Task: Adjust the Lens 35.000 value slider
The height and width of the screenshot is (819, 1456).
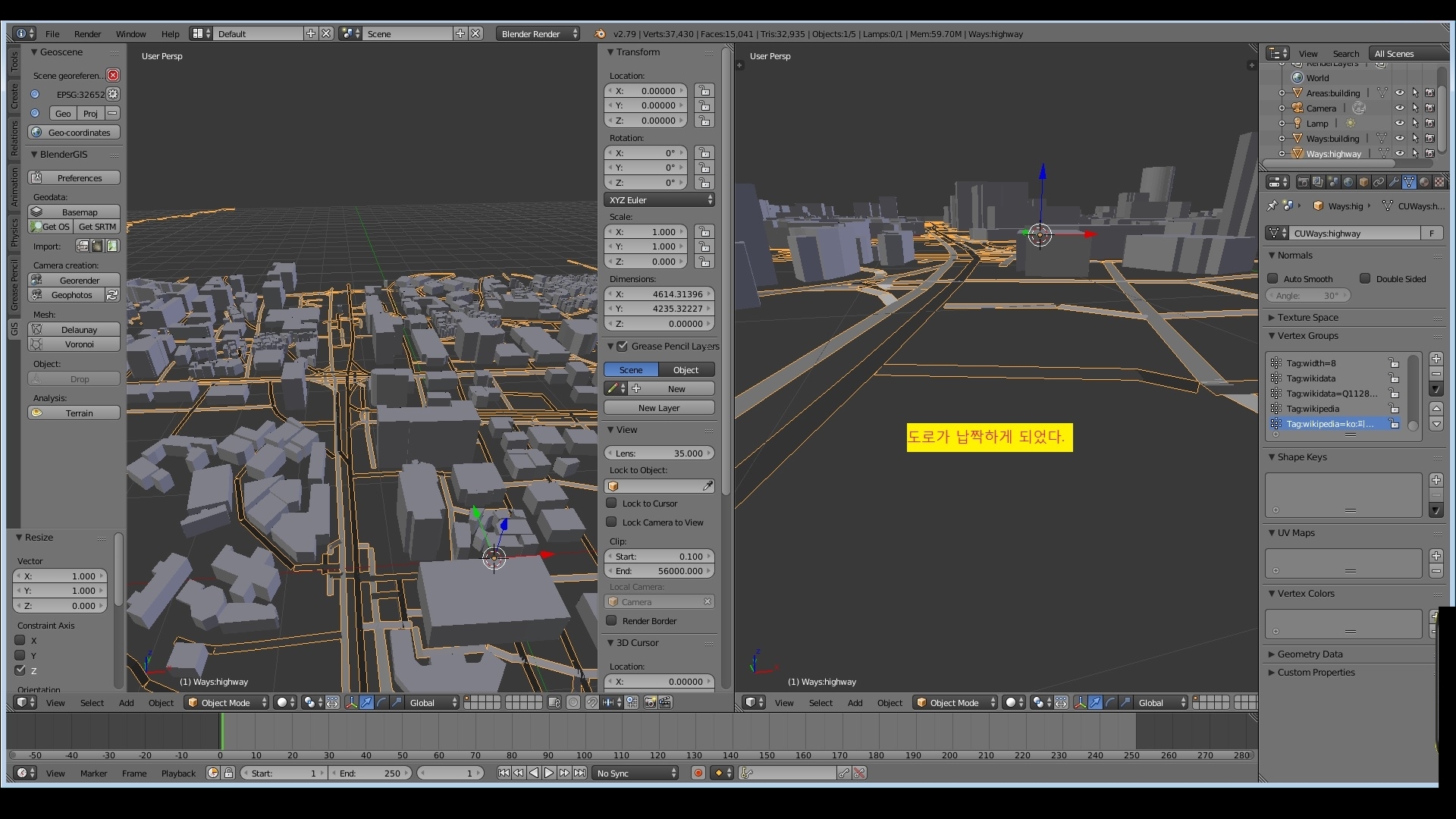Action: tap(659, 453)
